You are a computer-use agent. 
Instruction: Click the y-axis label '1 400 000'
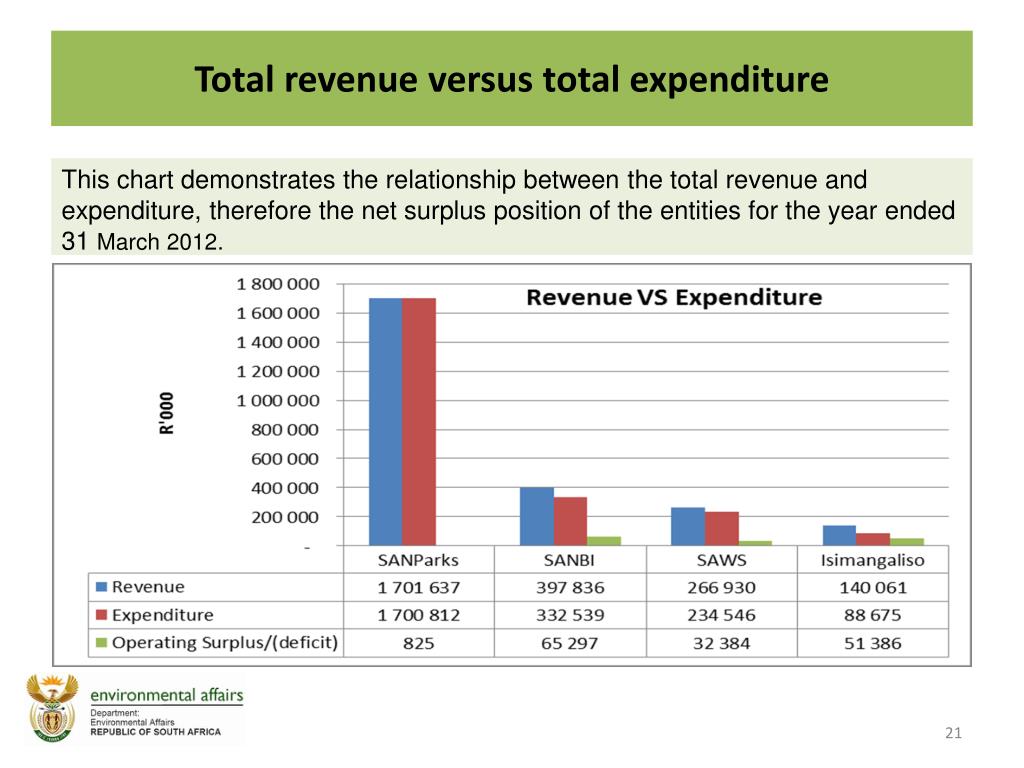[x=278, y=342]
